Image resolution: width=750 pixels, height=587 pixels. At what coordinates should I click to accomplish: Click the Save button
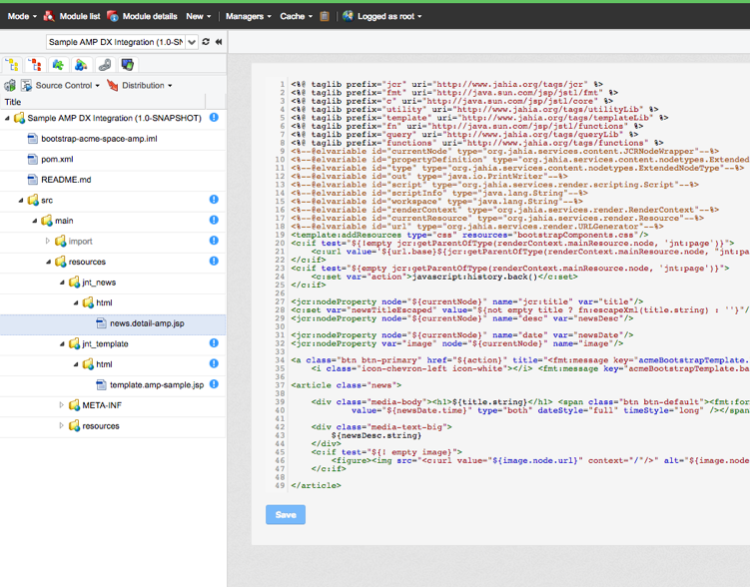coord(286,515)
